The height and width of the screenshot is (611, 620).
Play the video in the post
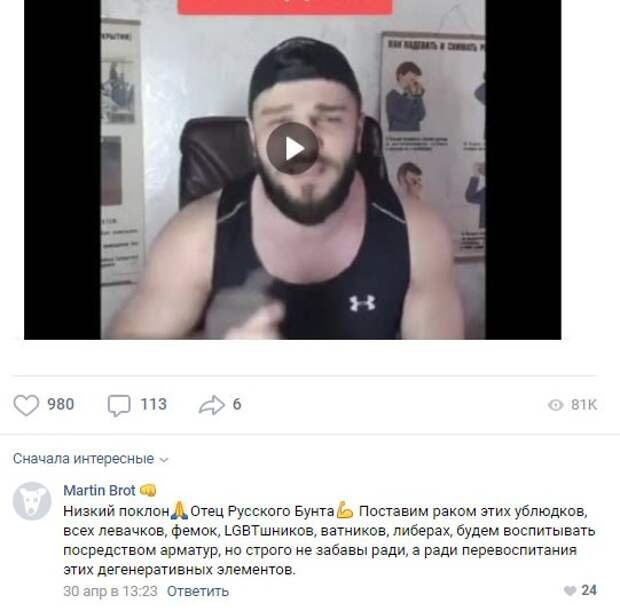(293, 148)
